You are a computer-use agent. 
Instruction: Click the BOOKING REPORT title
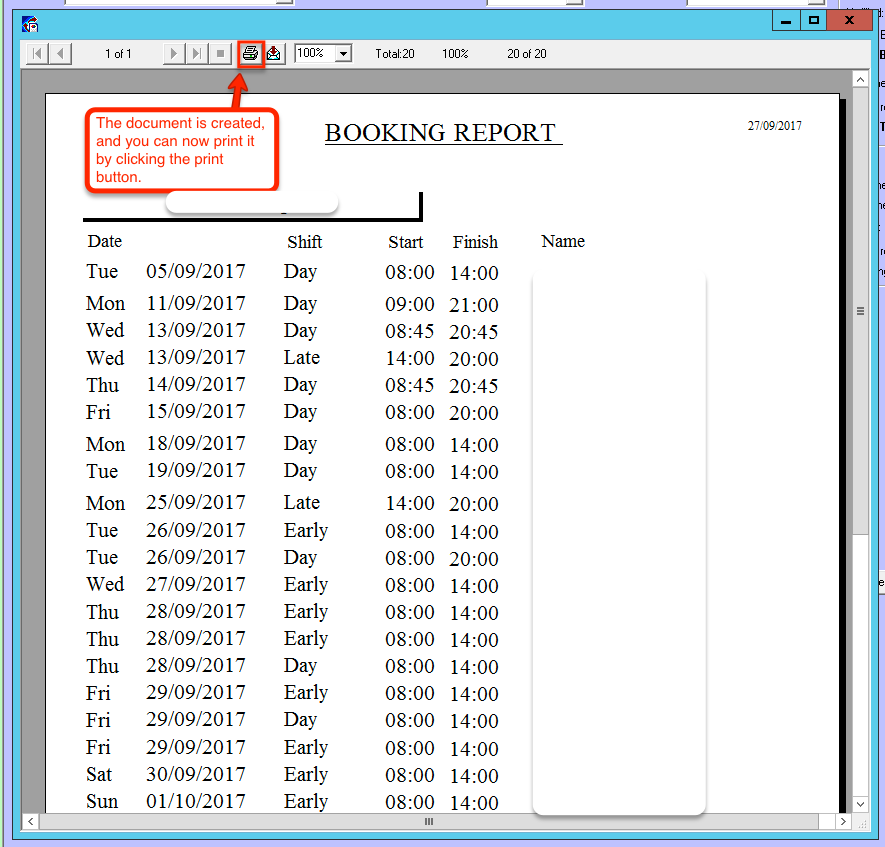pos(441,133)
